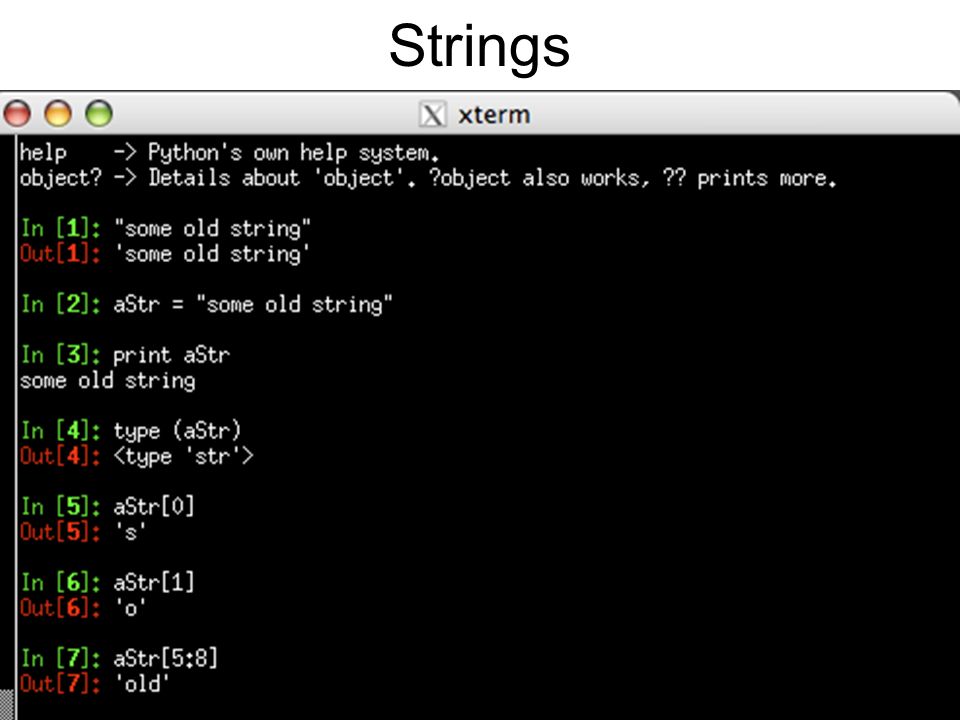Click the X11 icon in title bar
Image resolution: width=960 pixels, height=720 pixels.
click(432, 114)
